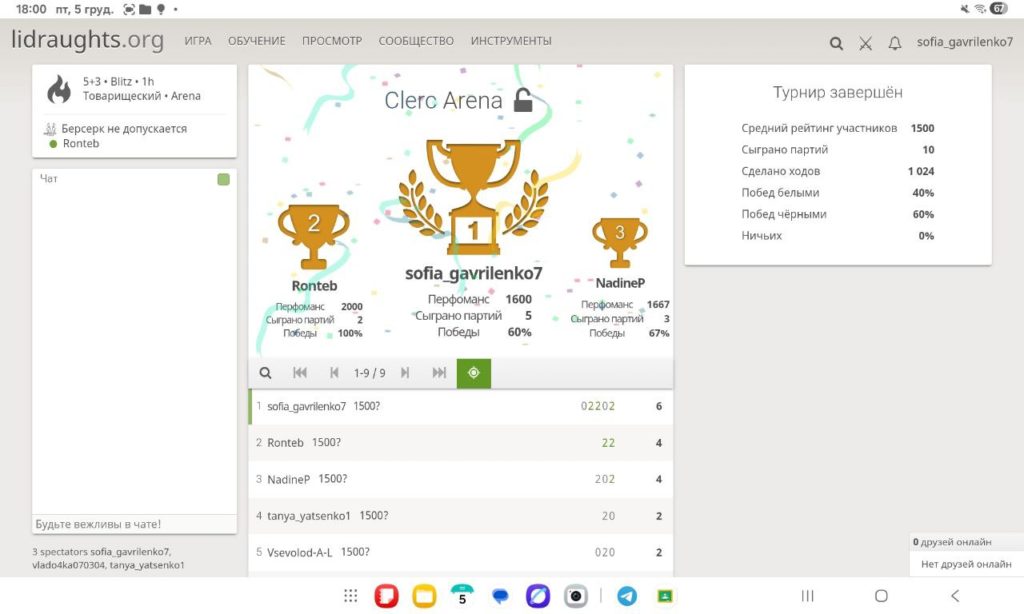Click the green locate-me target button
The width and height of the screenshot is (1024, 614).
[474, 373]
